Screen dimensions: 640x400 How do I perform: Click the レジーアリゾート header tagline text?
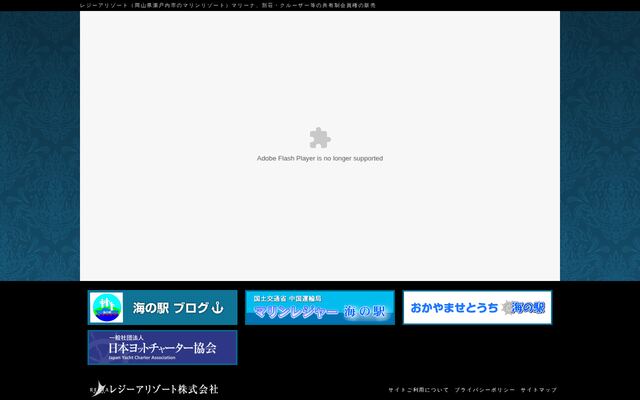pyautogui.click(x=228, y=5)
